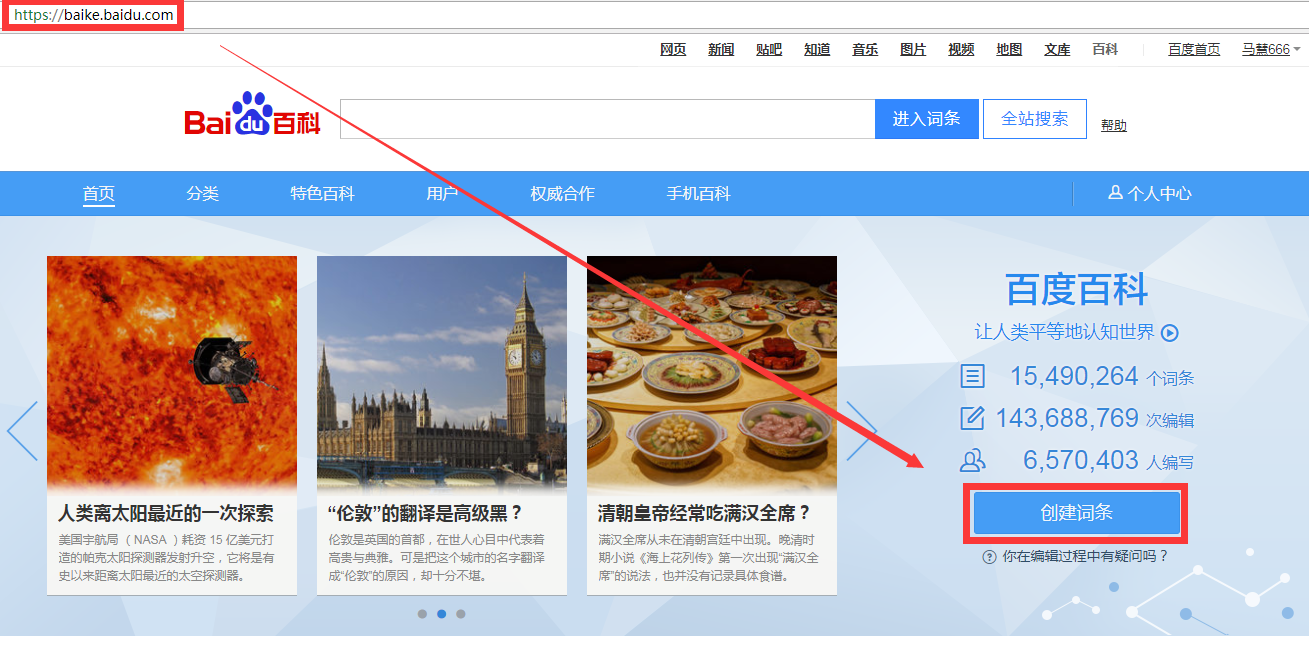
Task: Click the 个词条 entries document icon
Action: (x=972, y=377)
